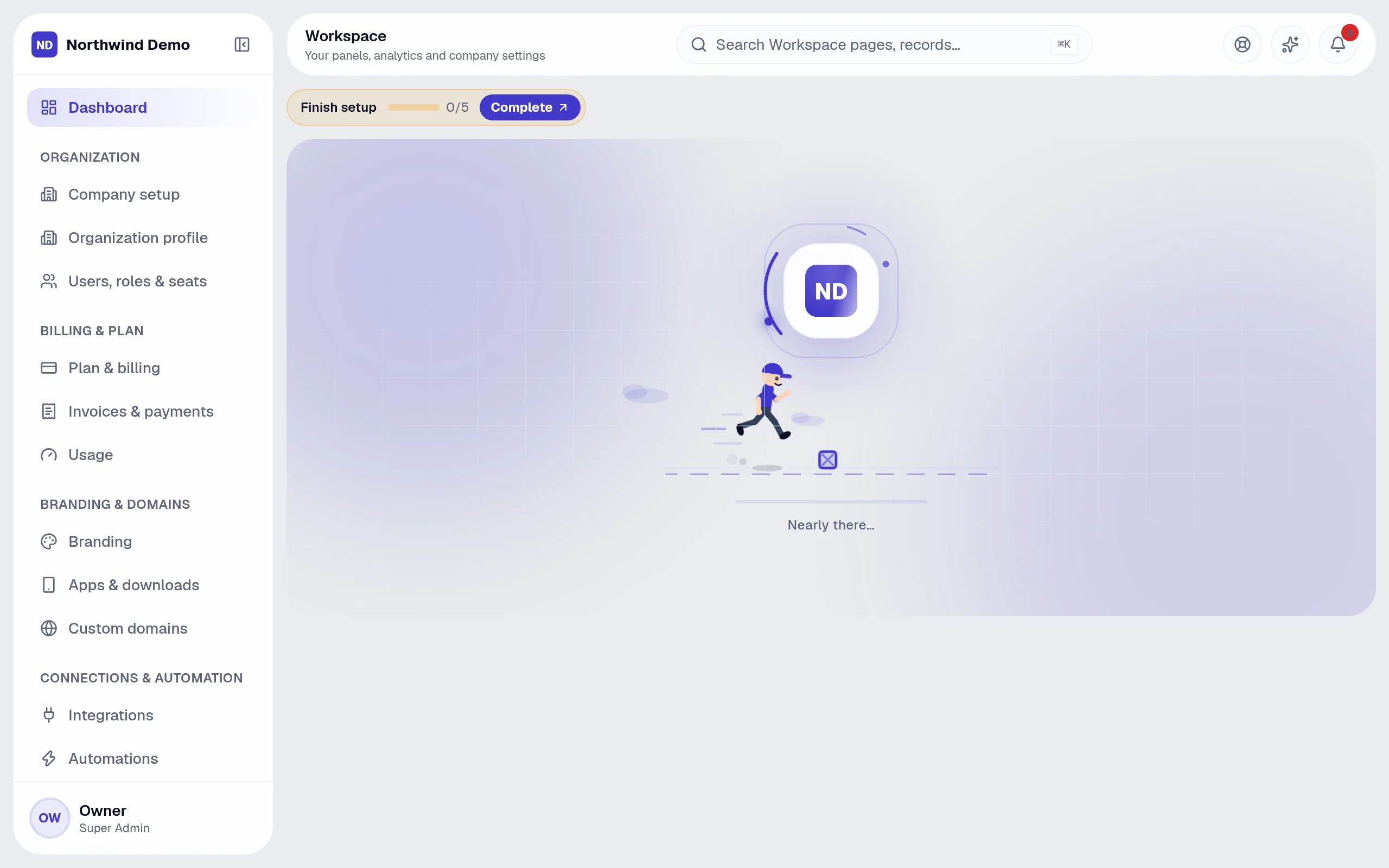Click the Dashboard grid icon
Image resolution: width=1389 pixels, height=868 pixels.
point(49,107)
